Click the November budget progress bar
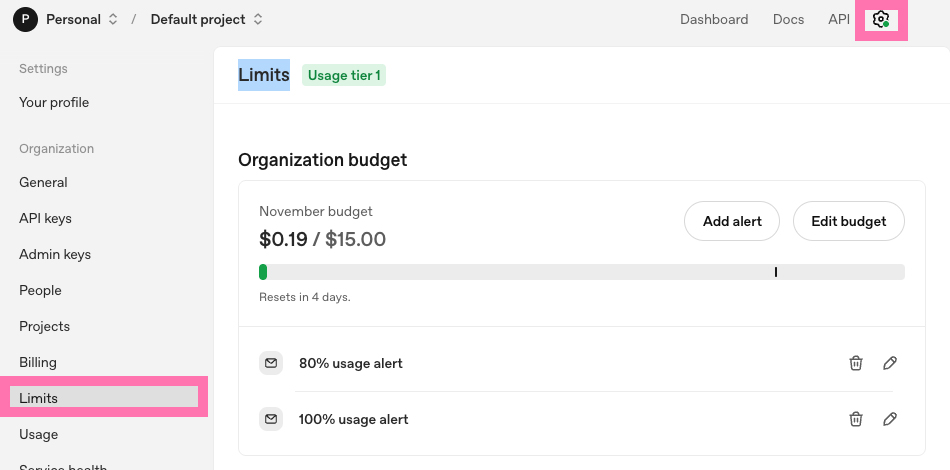Image resolution: width=950 pixels, height=470 pixels. 581,272
